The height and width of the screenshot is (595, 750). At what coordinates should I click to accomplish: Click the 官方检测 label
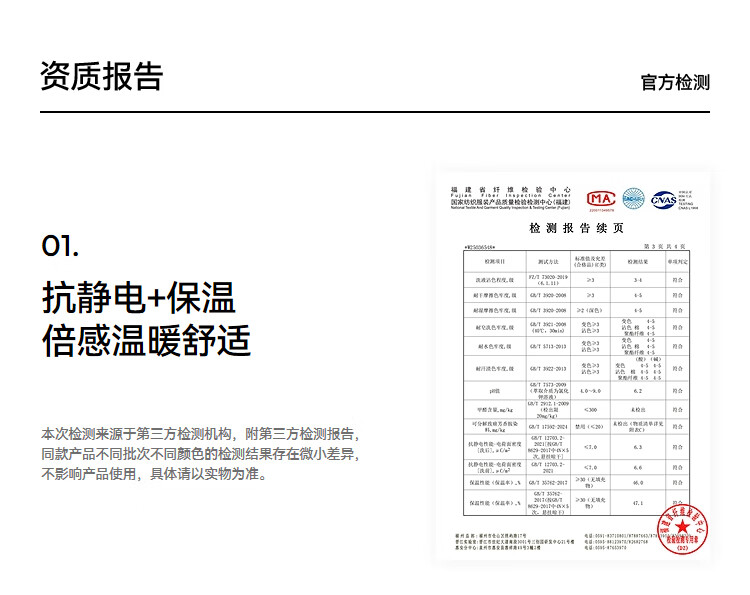pyautogui.click(x=675, y=82)
